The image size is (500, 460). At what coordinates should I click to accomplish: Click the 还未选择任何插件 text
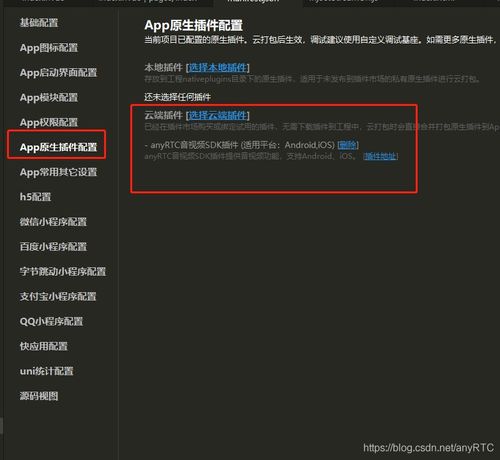click(177, 97)
